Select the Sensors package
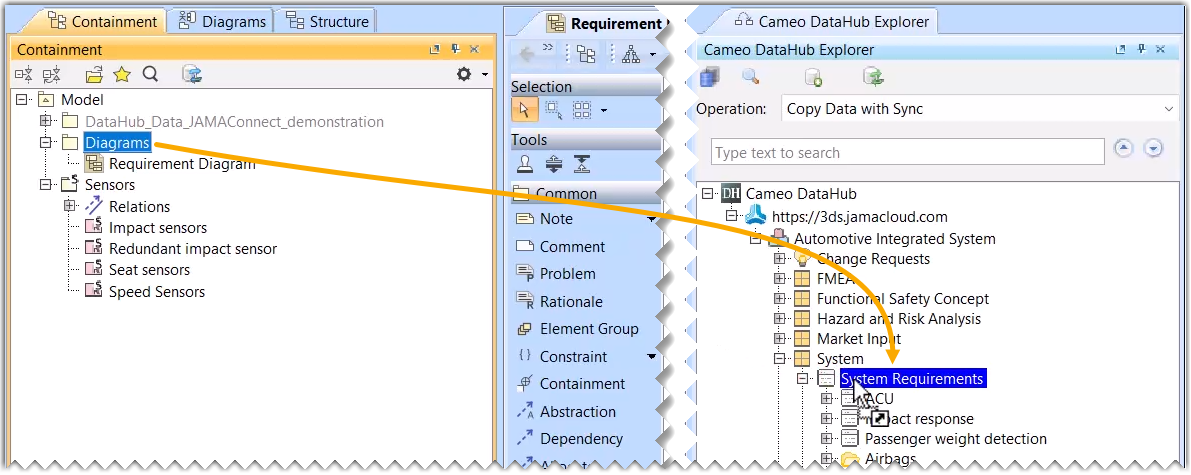The height and width of the screenshot is (475, 1191). pyautogui.click(x=110, y=185)
